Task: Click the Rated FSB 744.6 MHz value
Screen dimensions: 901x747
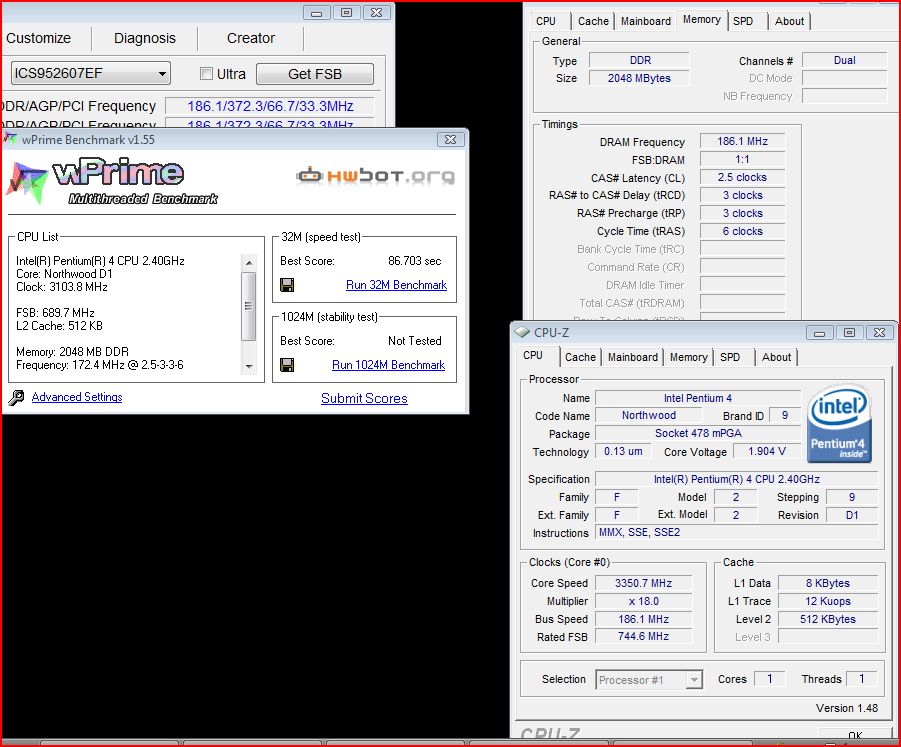Action: [x=644, y=637]
